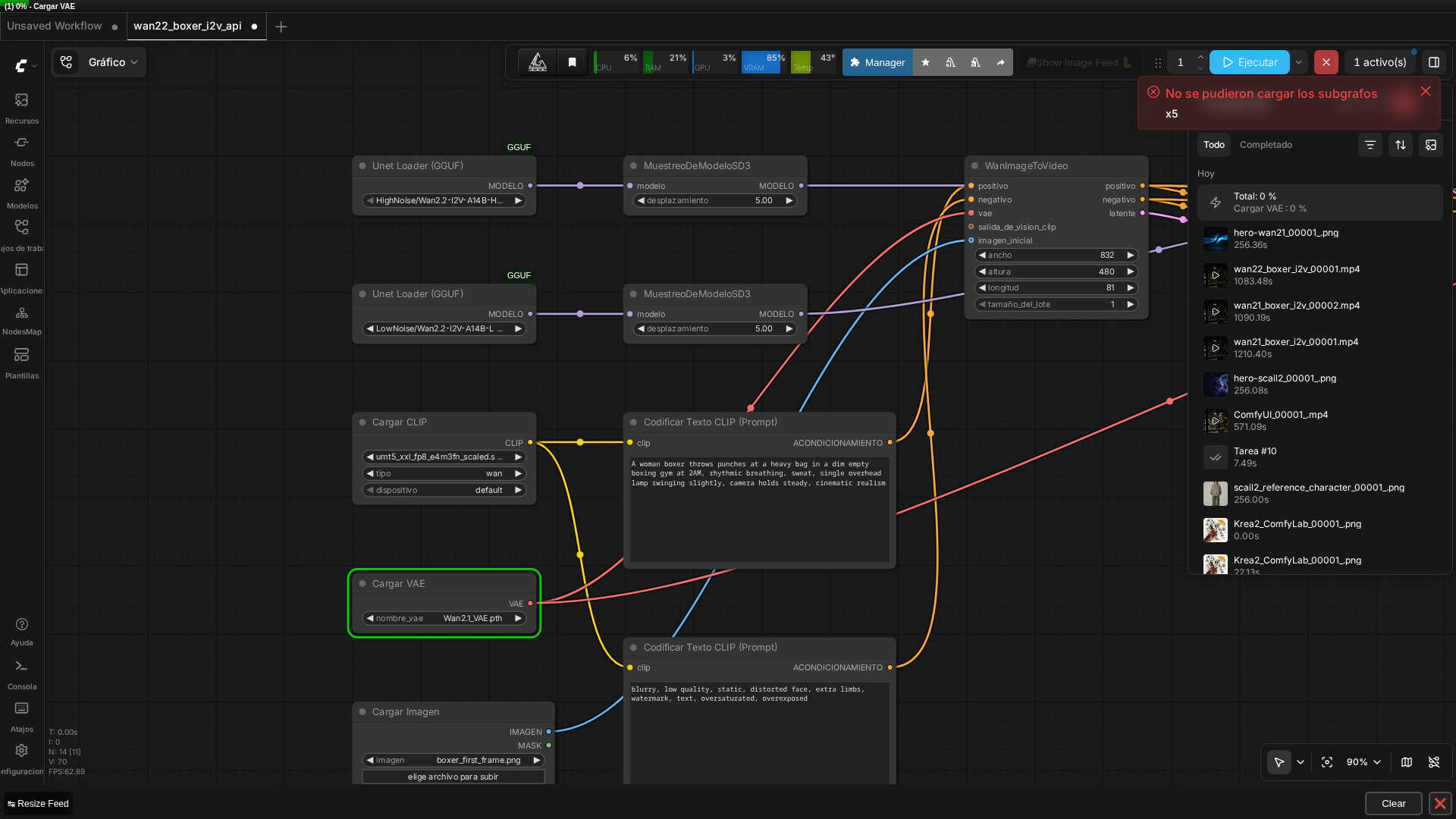Open the Gráfico mode dropdown

pyautogui.click(x=113, y=62)
